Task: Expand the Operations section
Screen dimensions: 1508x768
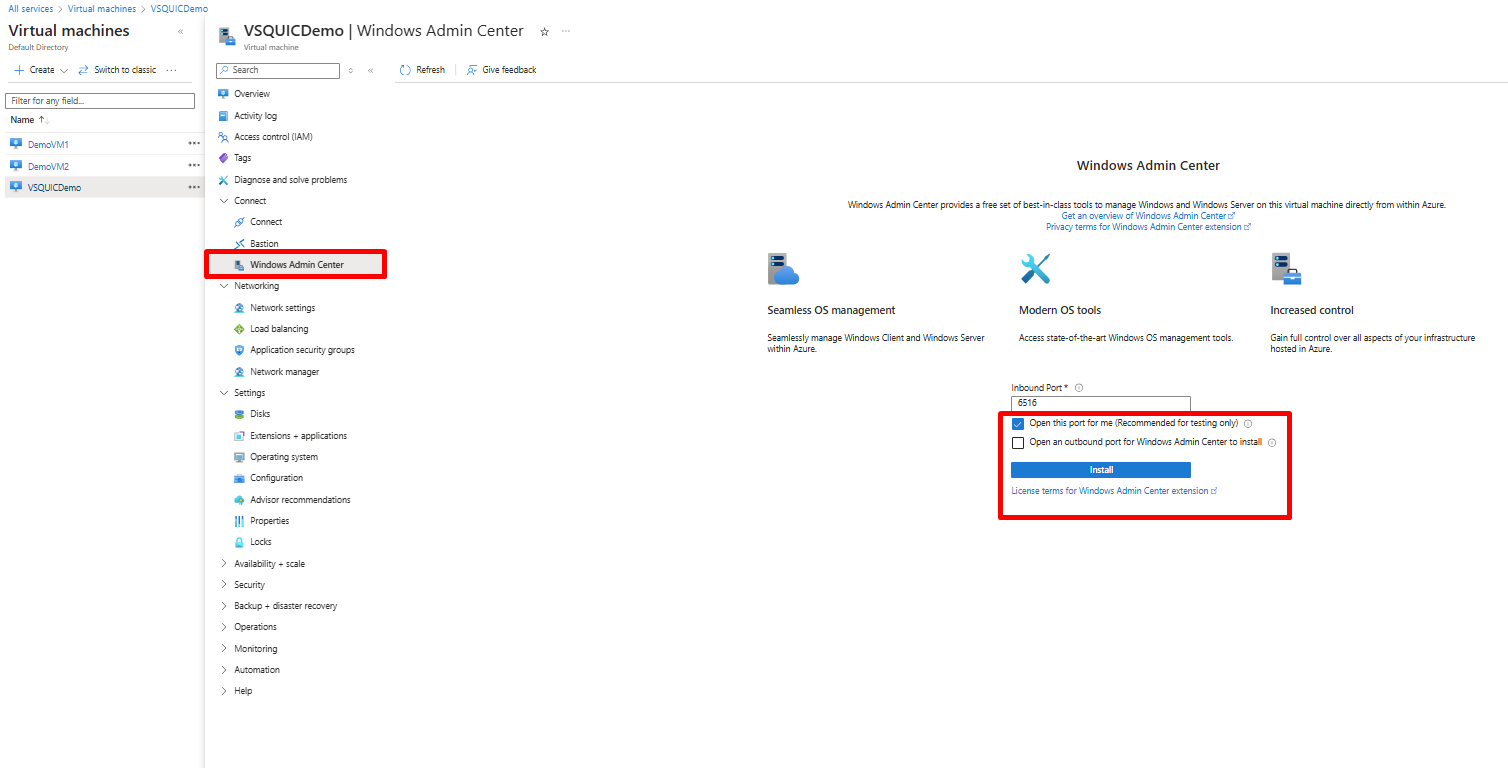Action: (223, 627)
